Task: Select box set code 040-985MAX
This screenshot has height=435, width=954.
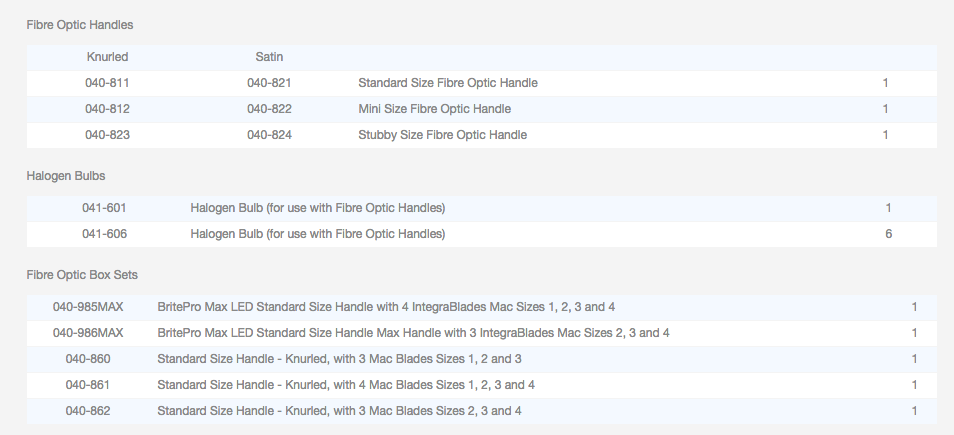Action: click(88, 307)
